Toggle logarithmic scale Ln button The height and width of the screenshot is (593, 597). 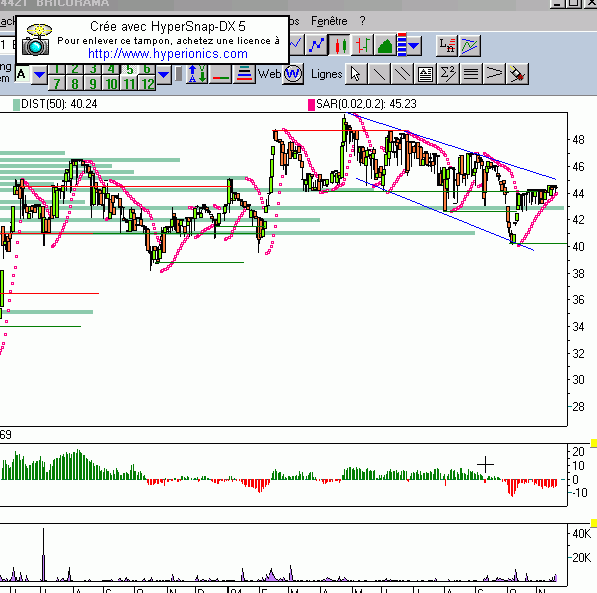(447, 46)
